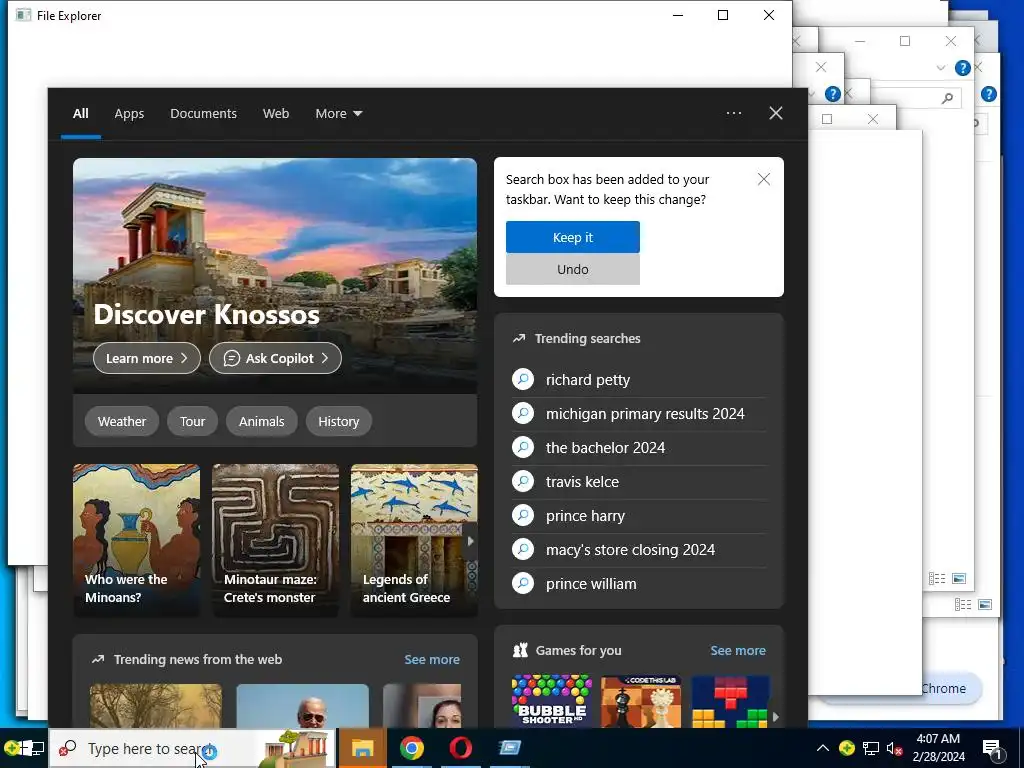Search 'michigan primary results 2024'
The image size is (1024, 768).
tap(639, 413)
